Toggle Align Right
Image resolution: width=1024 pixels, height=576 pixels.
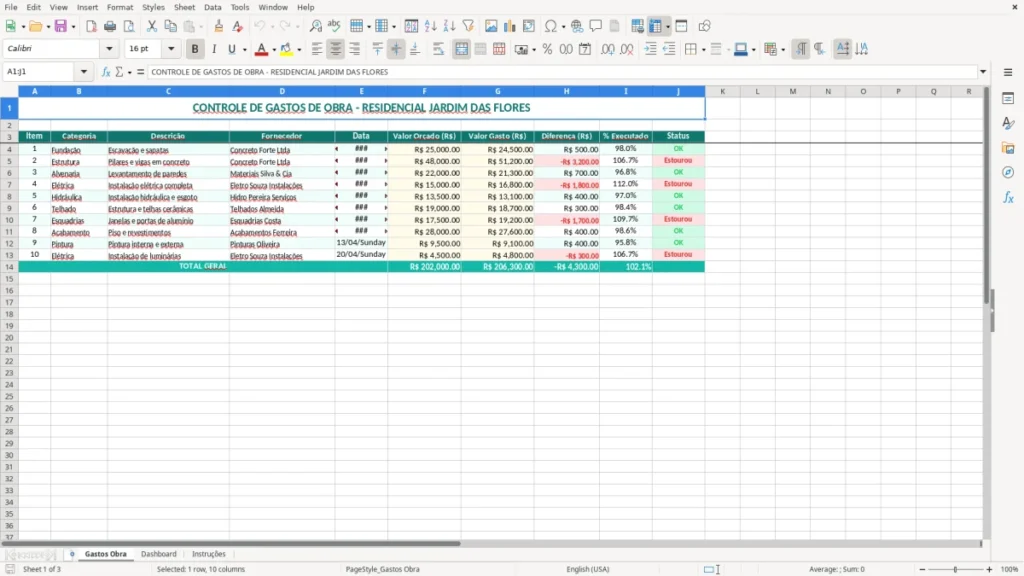[x=355, y=49]
